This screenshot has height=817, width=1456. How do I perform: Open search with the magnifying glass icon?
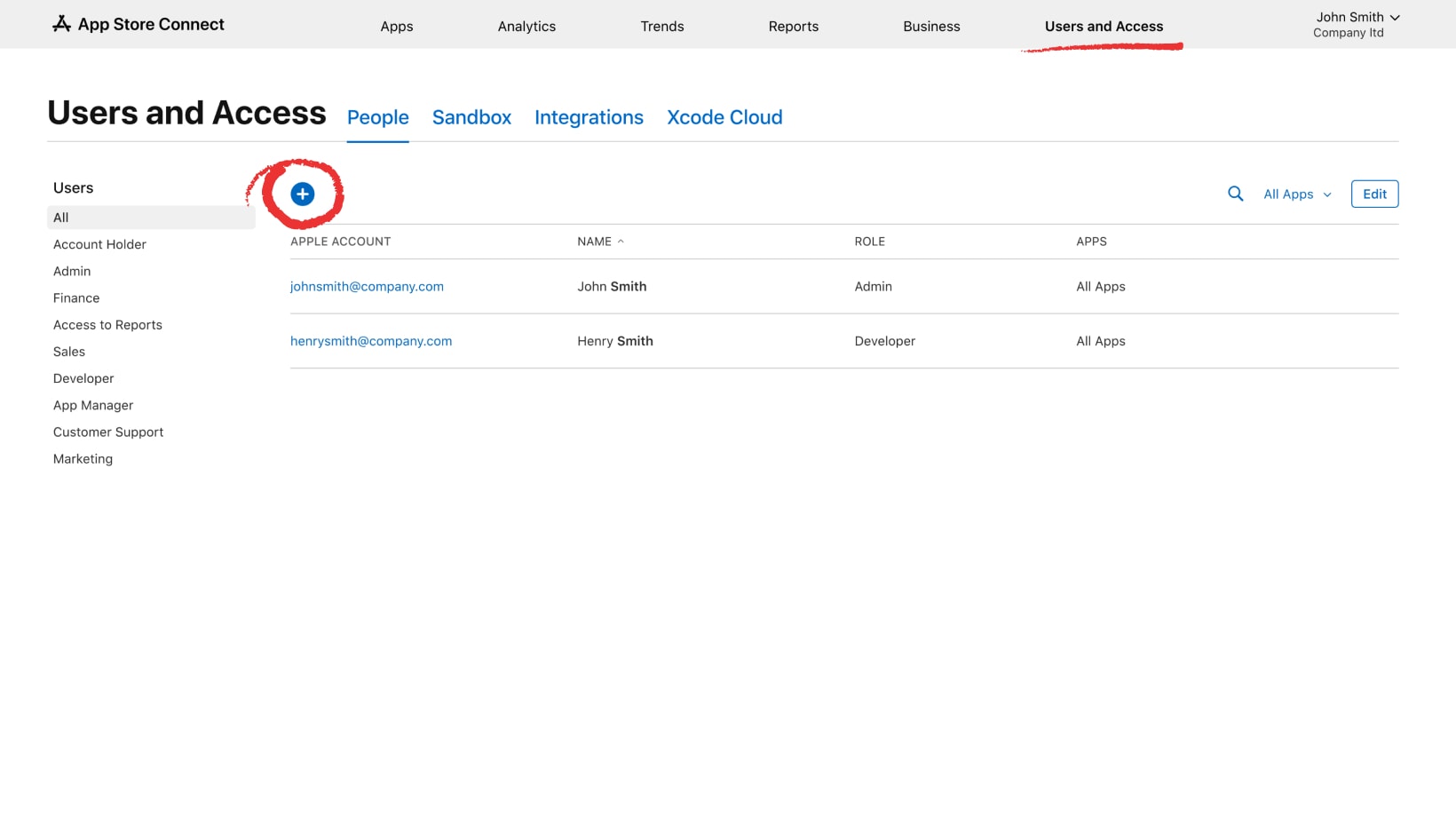pyautogui.click(x=1235, y=194)
